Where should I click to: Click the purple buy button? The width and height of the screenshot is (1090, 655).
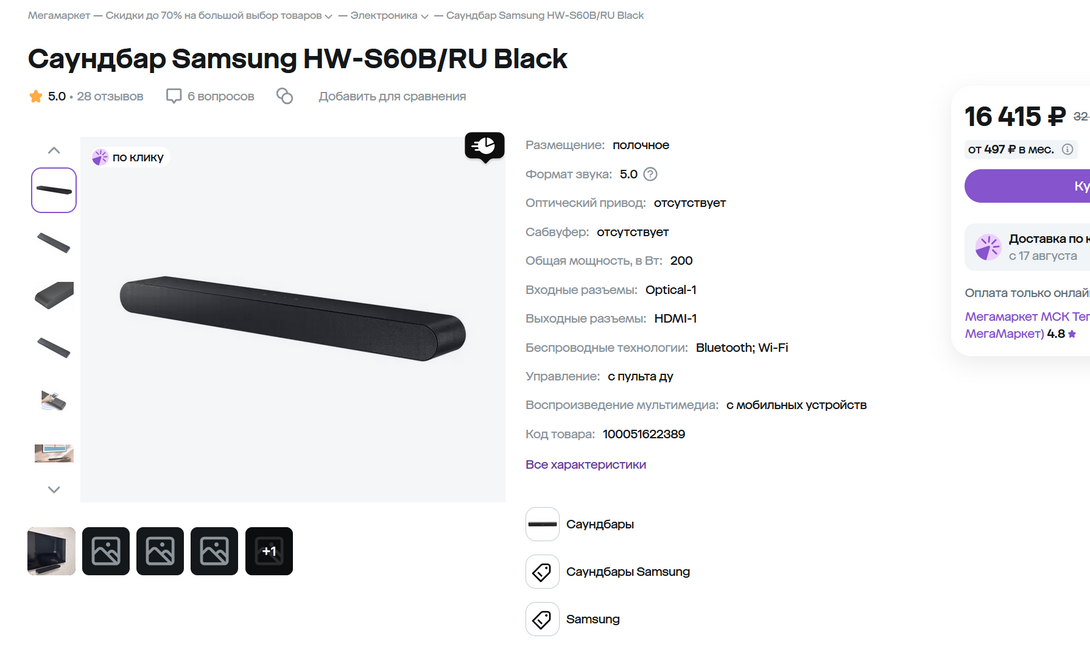click(1027, 186)
